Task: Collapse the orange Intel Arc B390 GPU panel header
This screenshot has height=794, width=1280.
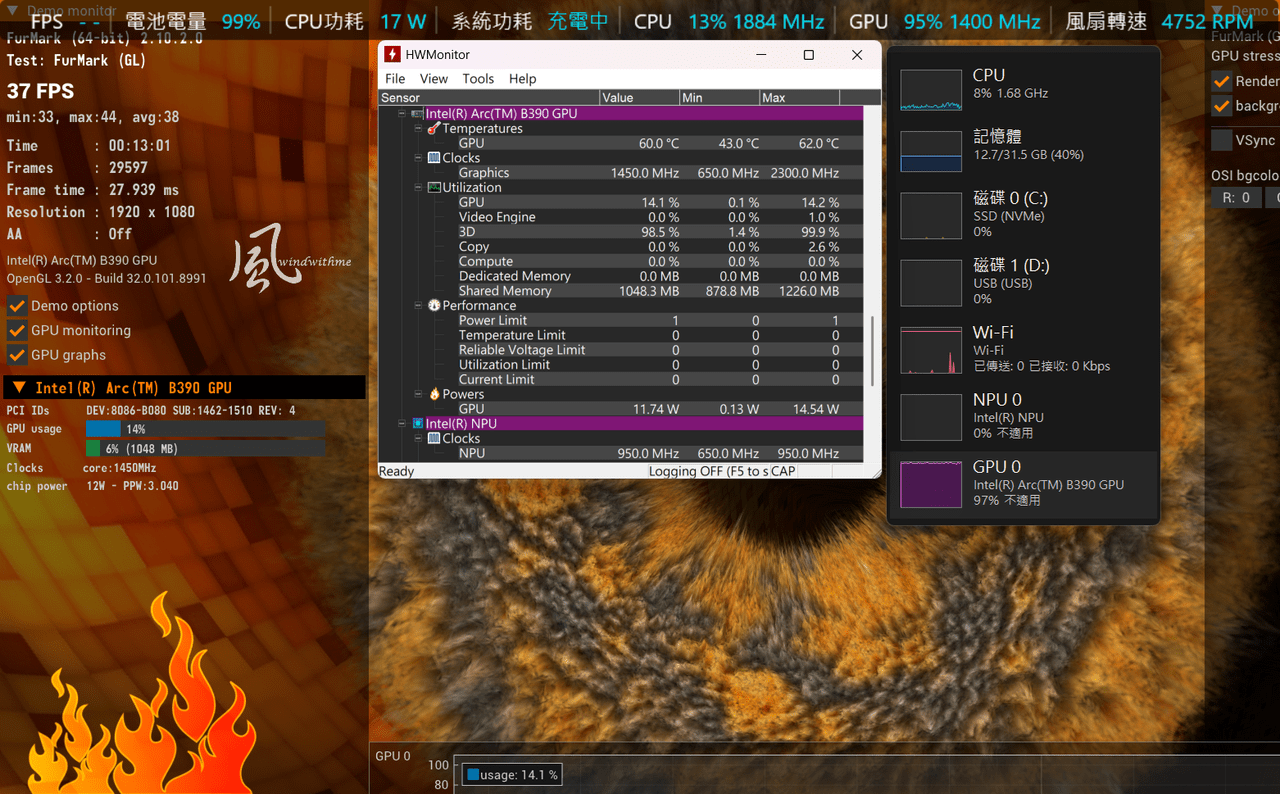Action: pos(19,388)
